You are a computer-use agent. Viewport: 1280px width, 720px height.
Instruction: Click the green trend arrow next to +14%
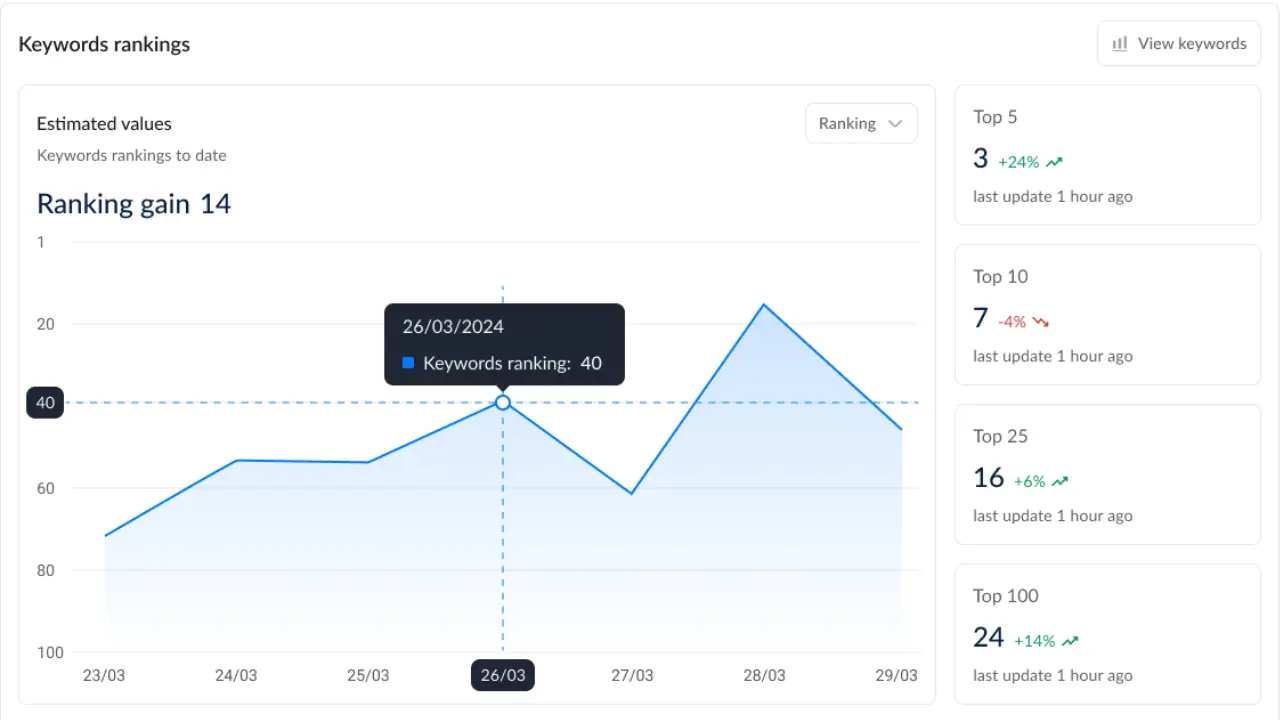[1069, 640]
